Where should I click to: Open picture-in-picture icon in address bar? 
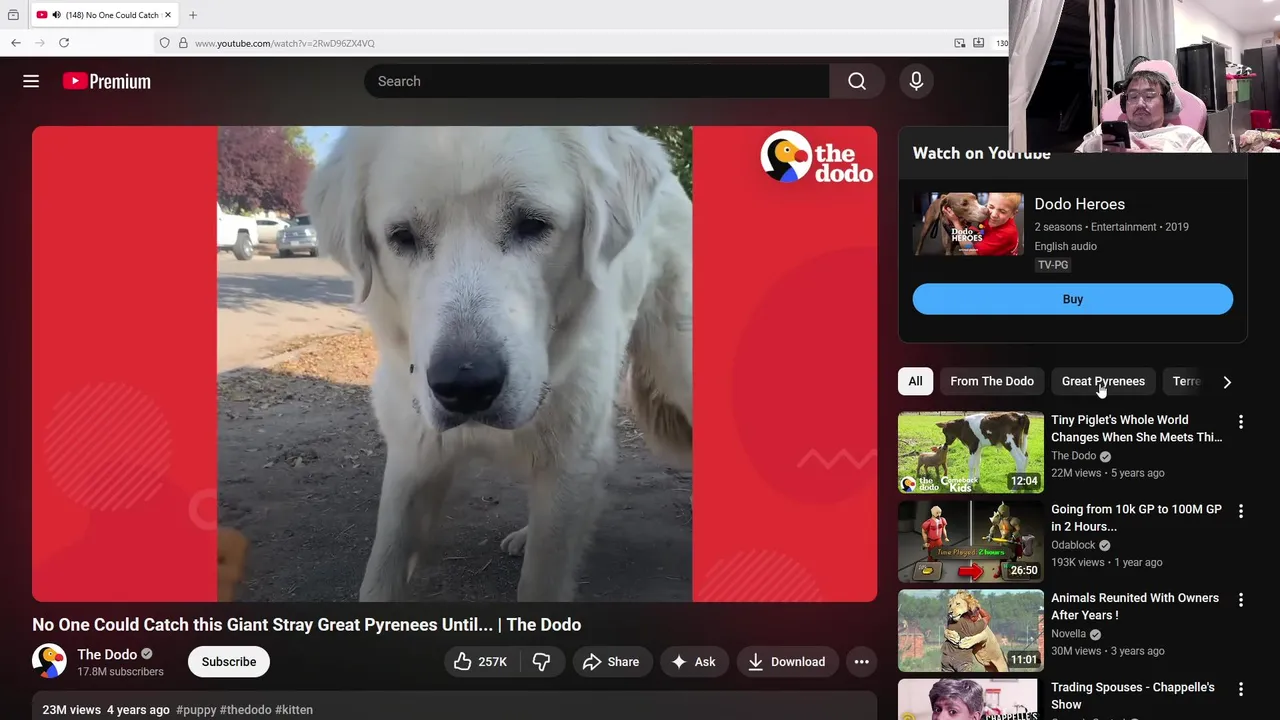click(x=960, y=43)
